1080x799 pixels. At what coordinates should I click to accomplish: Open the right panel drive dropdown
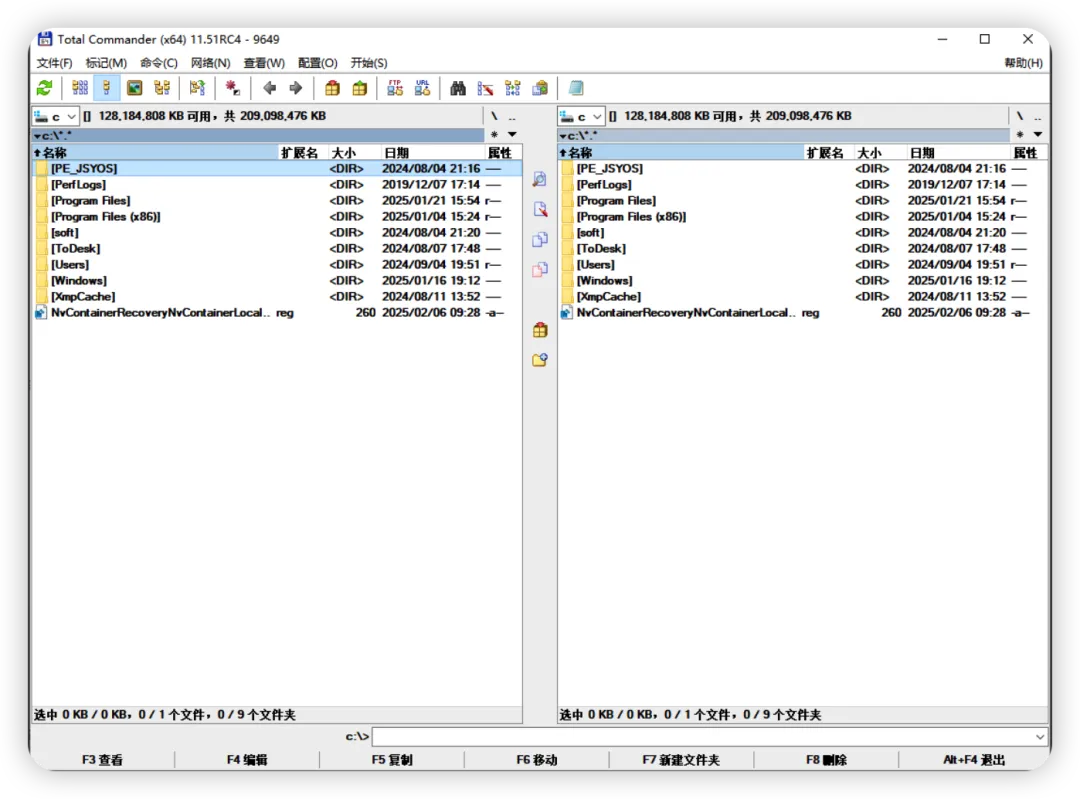[x=581, y=116]
